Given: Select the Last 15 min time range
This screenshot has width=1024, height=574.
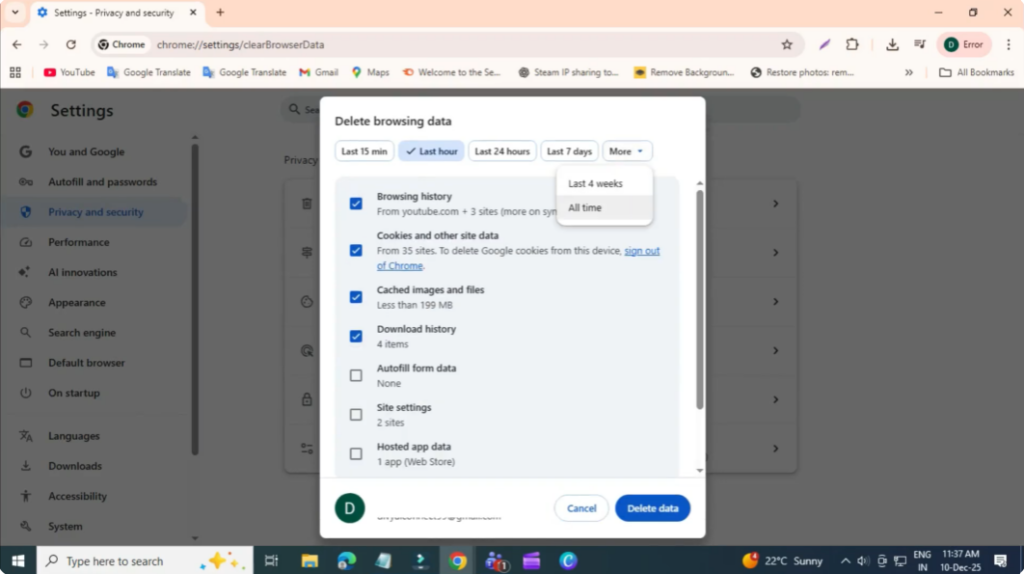Looking at the screenshot, I should 364,151.
